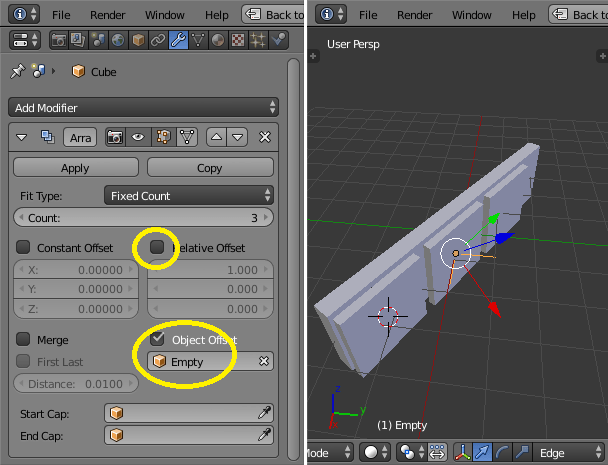Screen dimensions: 608x465
Task: Open the Material properties tab (sphere icon)
Action: tap(218, 40)
